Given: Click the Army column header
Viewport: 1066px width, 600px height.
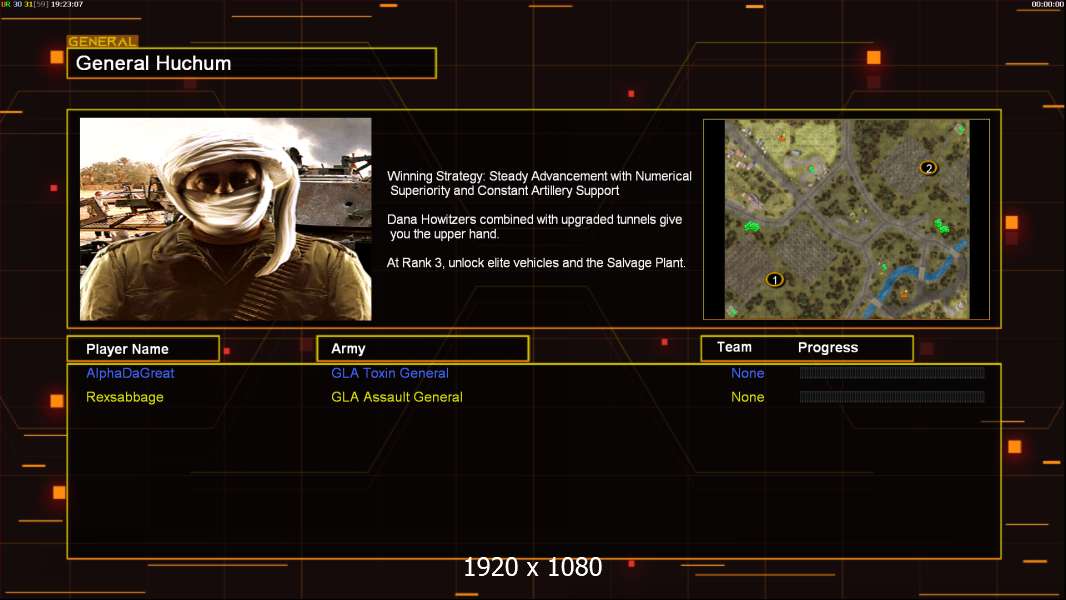Looking at the screenshot, I should point(422,349).
